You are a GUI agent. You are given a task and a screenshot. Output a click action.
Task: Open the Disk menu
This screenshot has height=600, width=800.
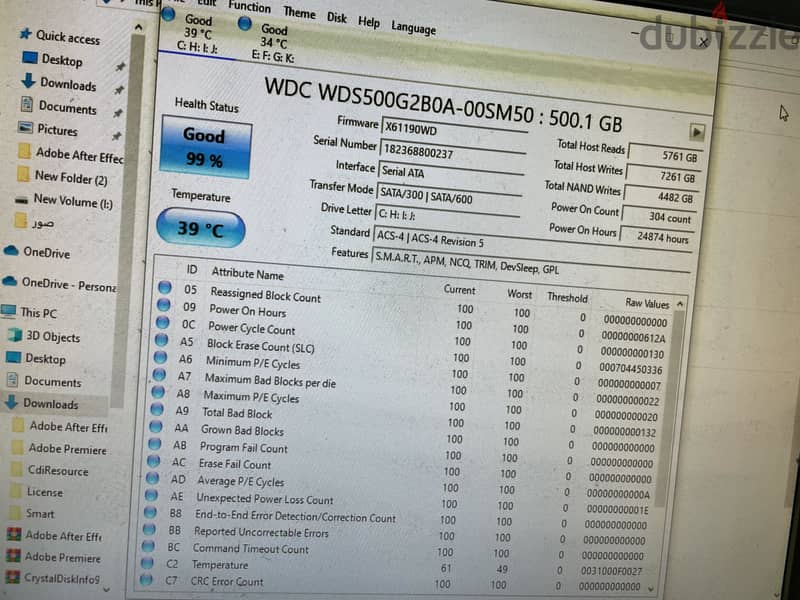click(x=337, y=17)
